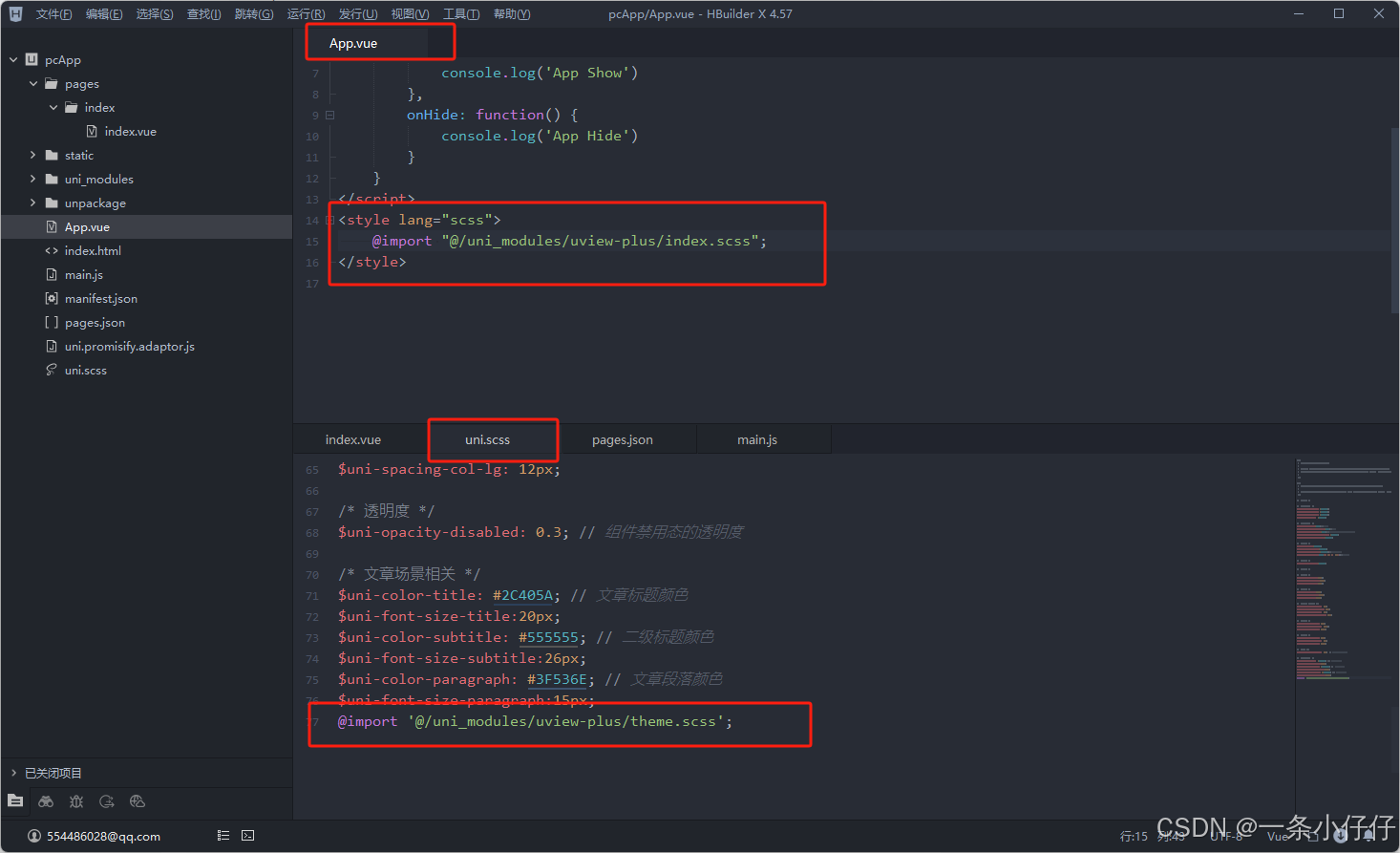Switch to the index.vue tab in lower editor
Screen dimensions: 1400x853
[353, 439]
